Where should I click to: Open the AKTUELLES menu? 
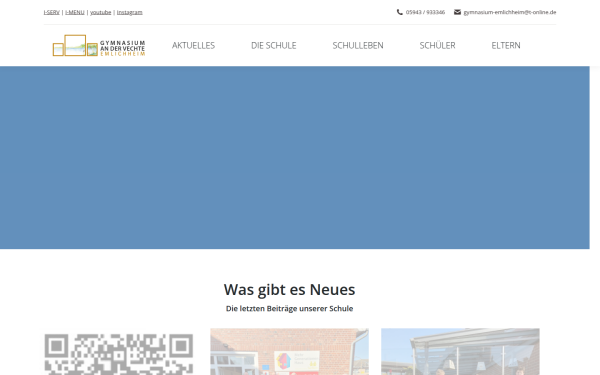click(193, 46)
